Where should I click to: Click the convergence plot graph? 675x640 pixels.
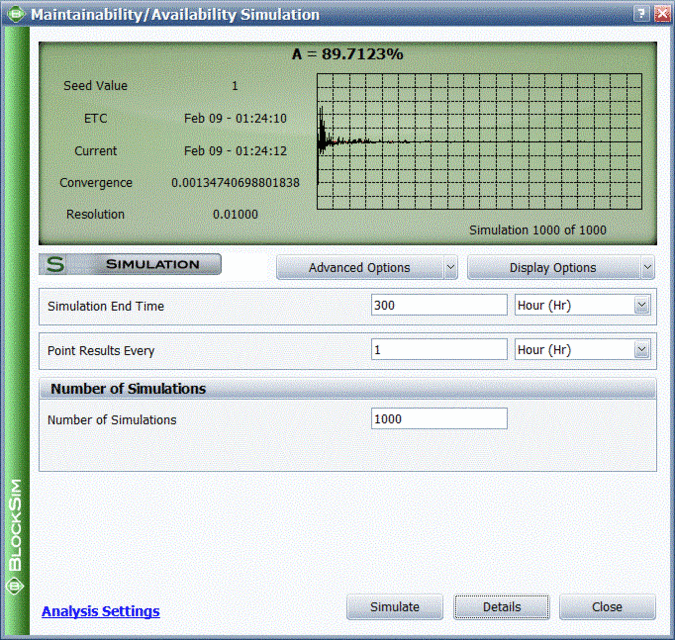[479, 142]
